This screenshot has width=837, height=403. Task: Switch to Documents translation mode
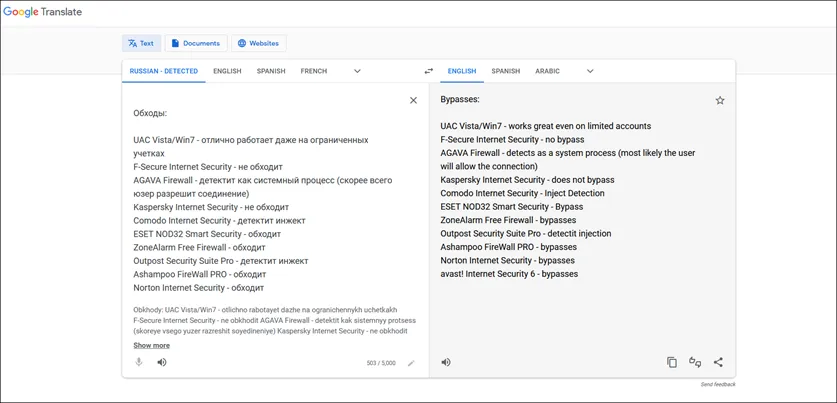point(196,43)
